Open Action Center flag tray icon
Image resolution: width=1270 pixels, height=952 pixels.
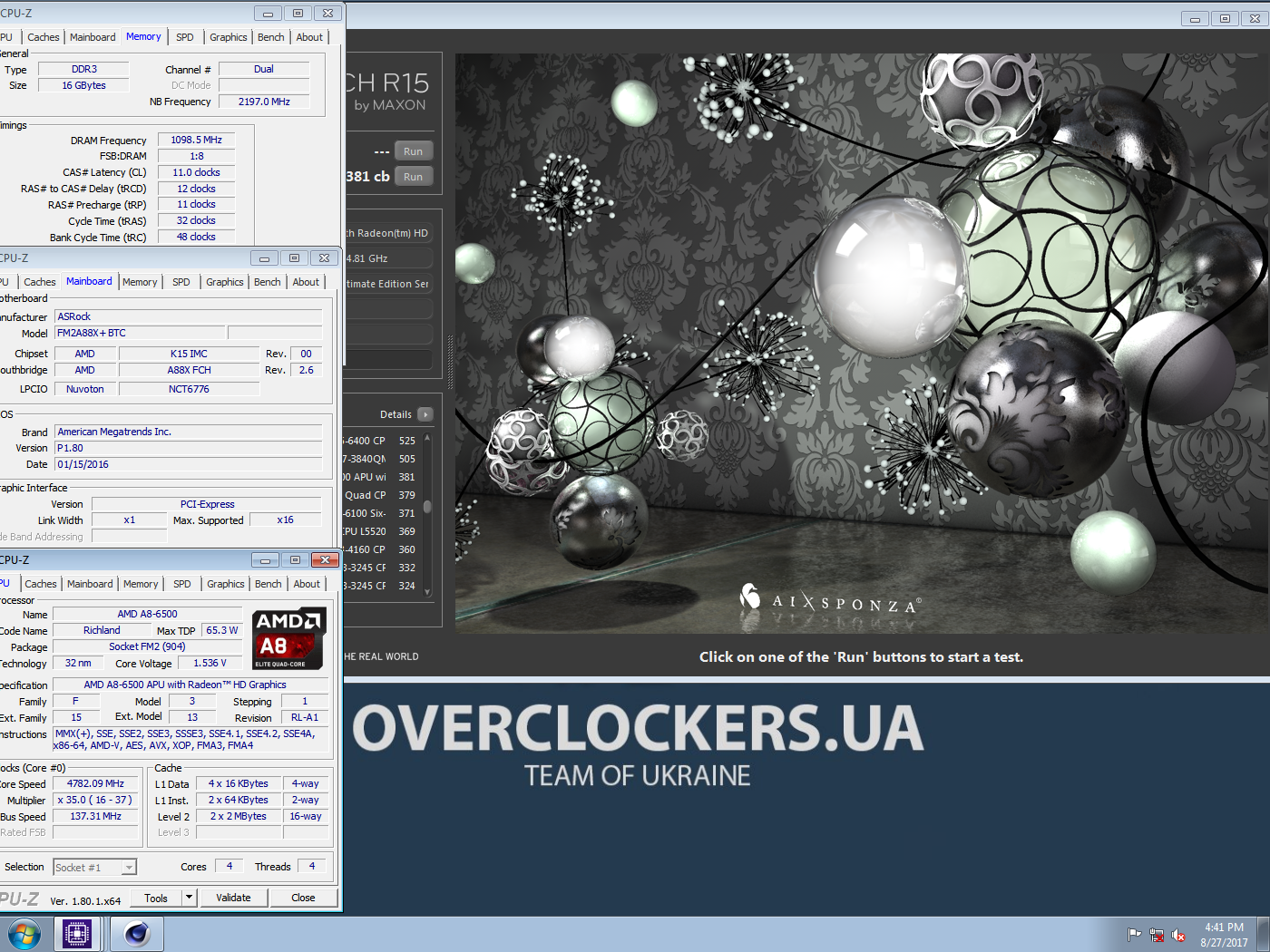(x=1134, y=935)
